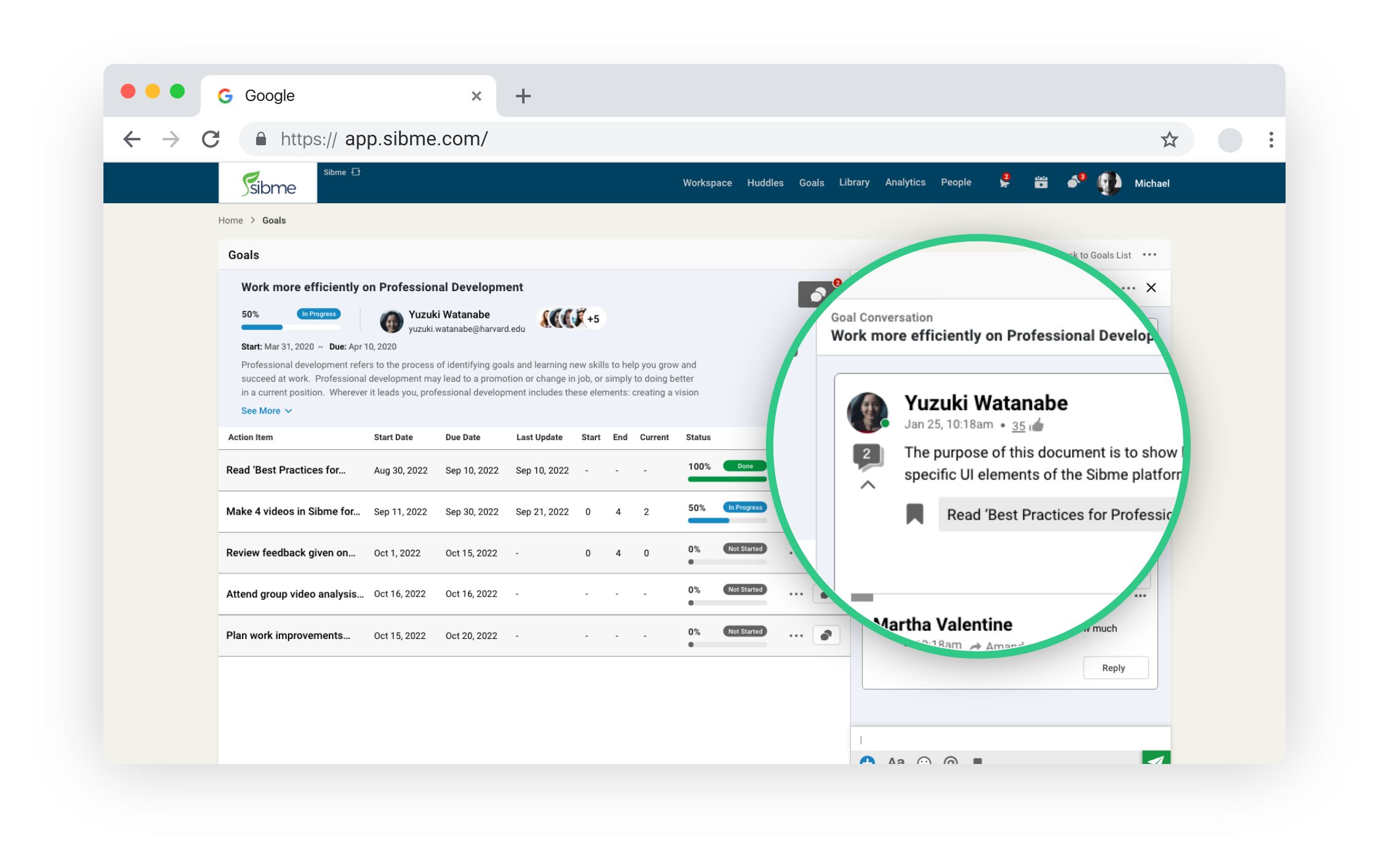The width and height of the screenshot is (1389, 868).
Task: Open the calendar icon in the navbar
Action: (x=1041, y=182)
